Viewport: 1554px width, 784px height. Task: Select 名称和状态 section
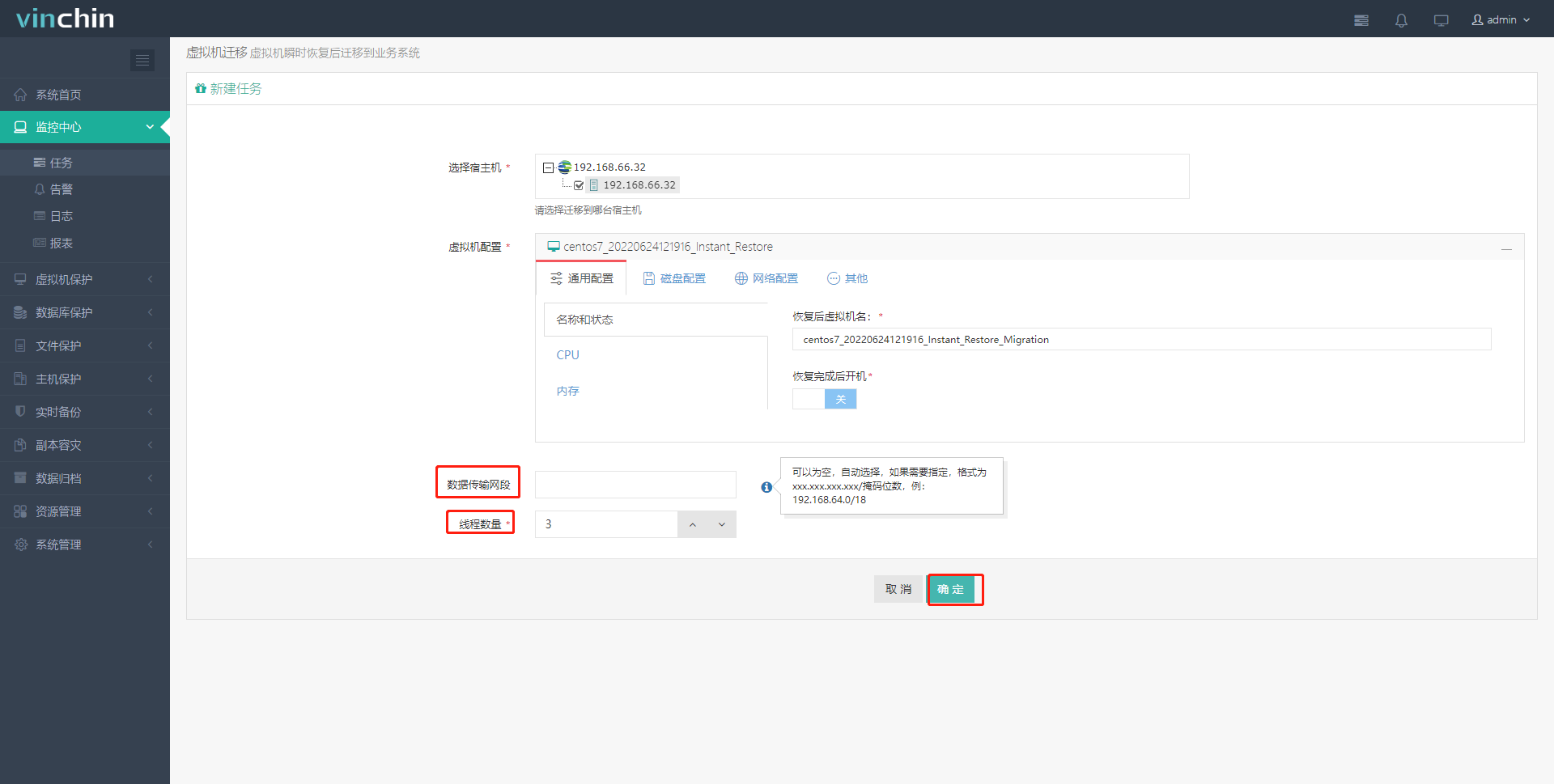(656, 320)
